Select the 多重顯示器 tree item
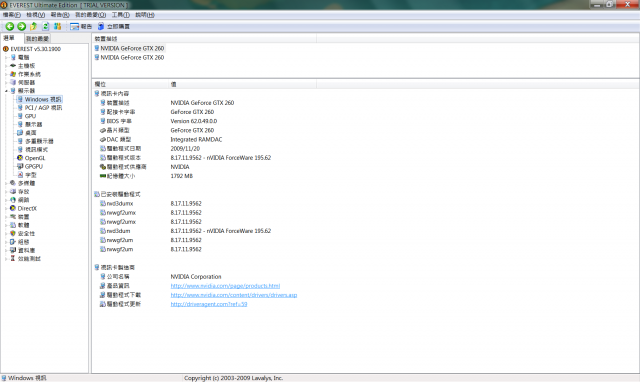640x382 pixels. pyautogui.click(x=39, y=141)
